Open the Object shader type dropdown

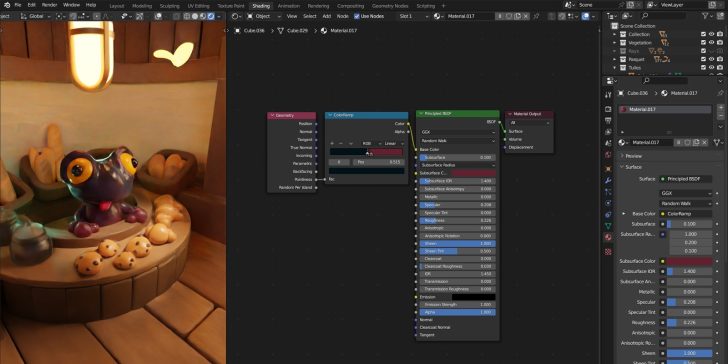click(x=264, y=16)
